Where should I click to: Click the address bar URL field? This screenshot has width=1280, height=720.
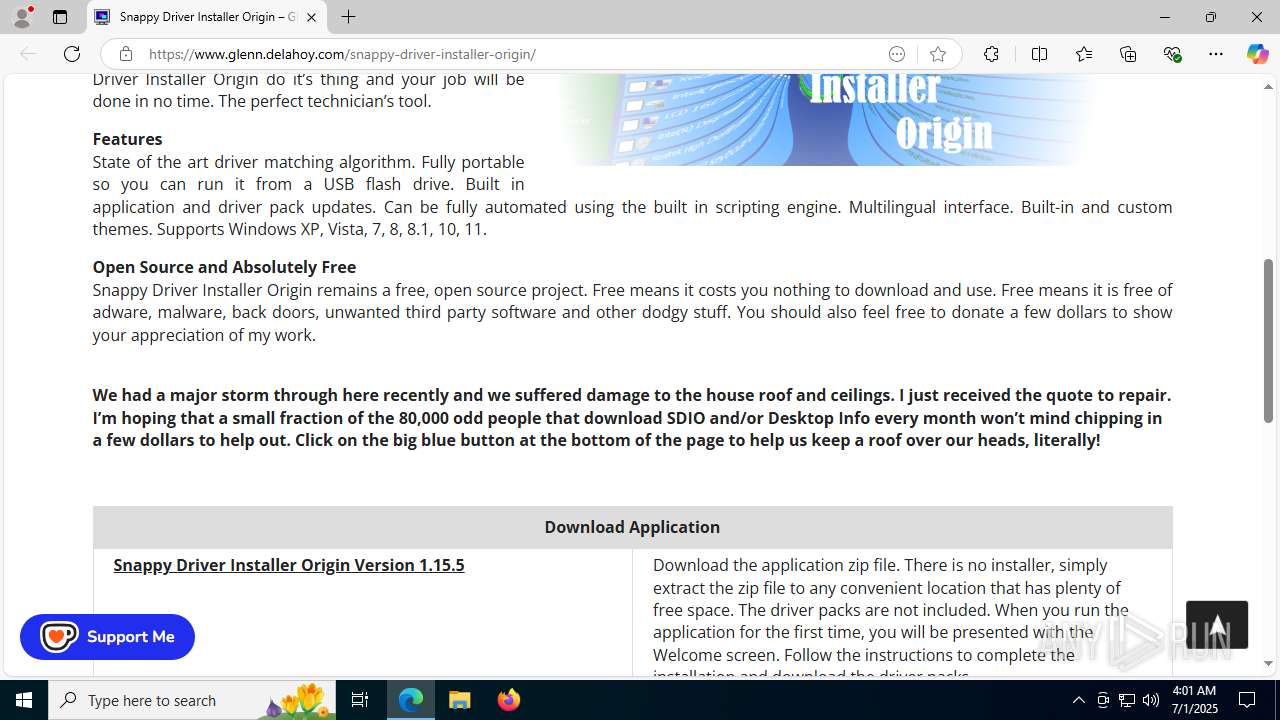[x=510, y=54]
